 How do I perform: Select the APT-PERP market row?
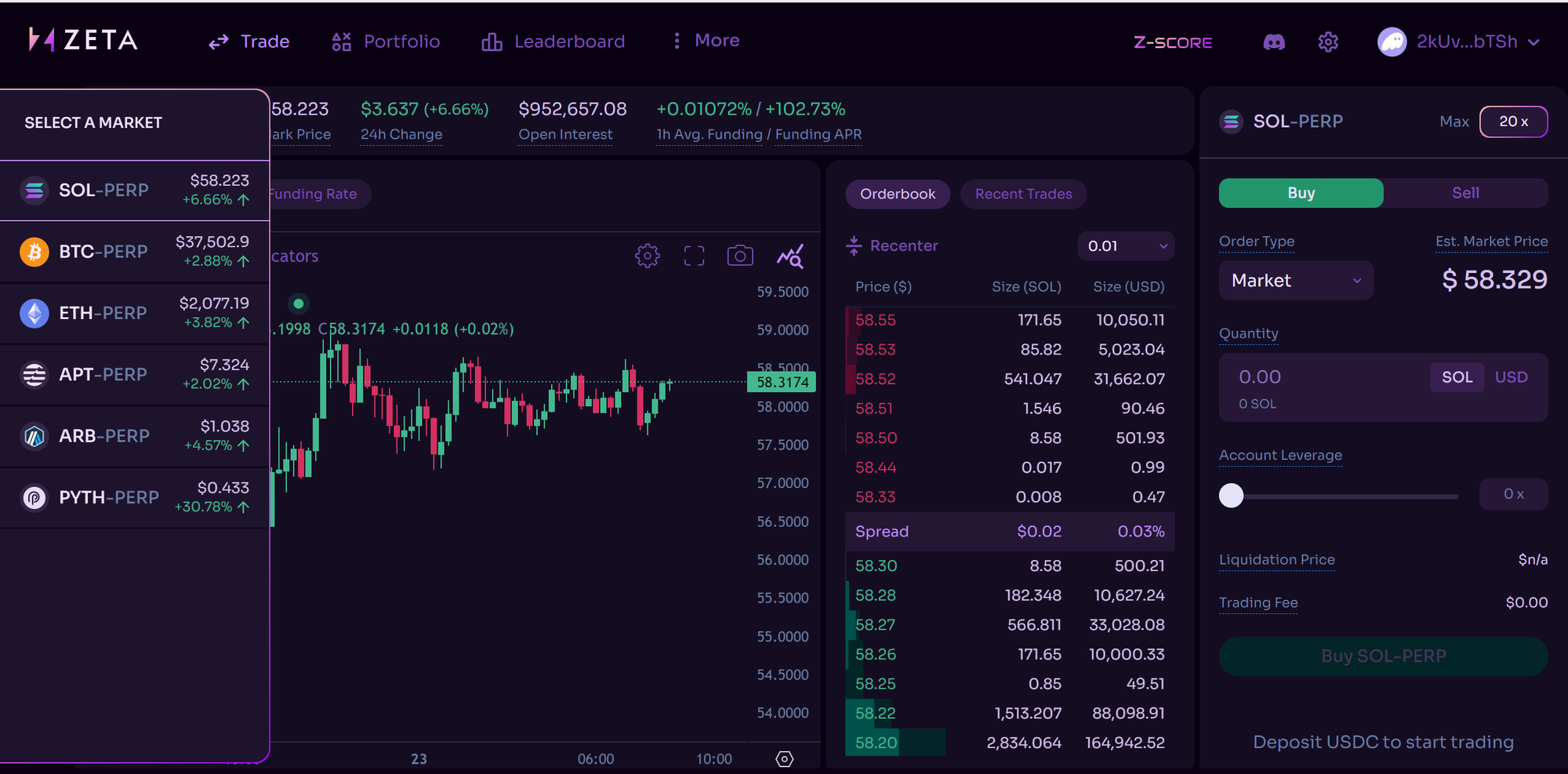coord(135,375)
